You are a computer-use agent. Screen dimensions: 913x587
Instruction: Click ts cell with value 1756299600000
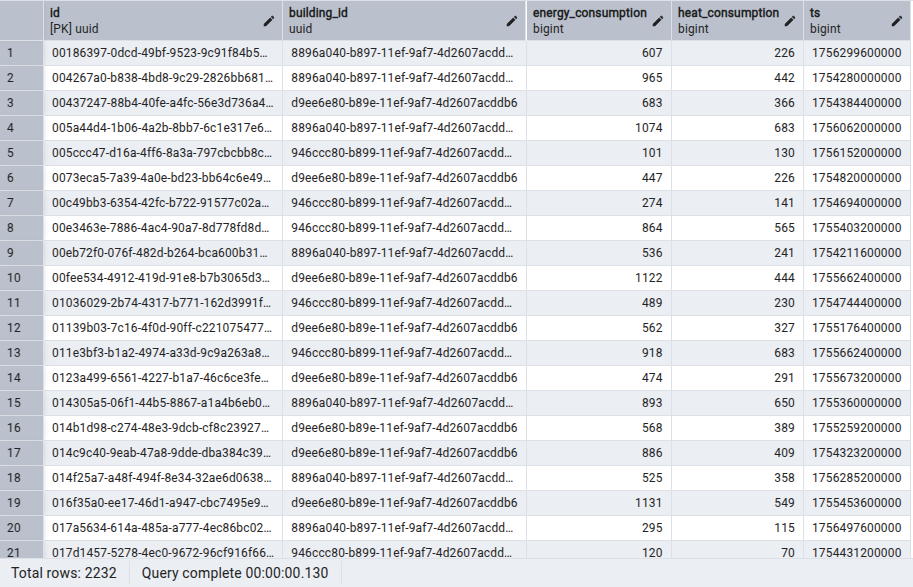point(855,53)
